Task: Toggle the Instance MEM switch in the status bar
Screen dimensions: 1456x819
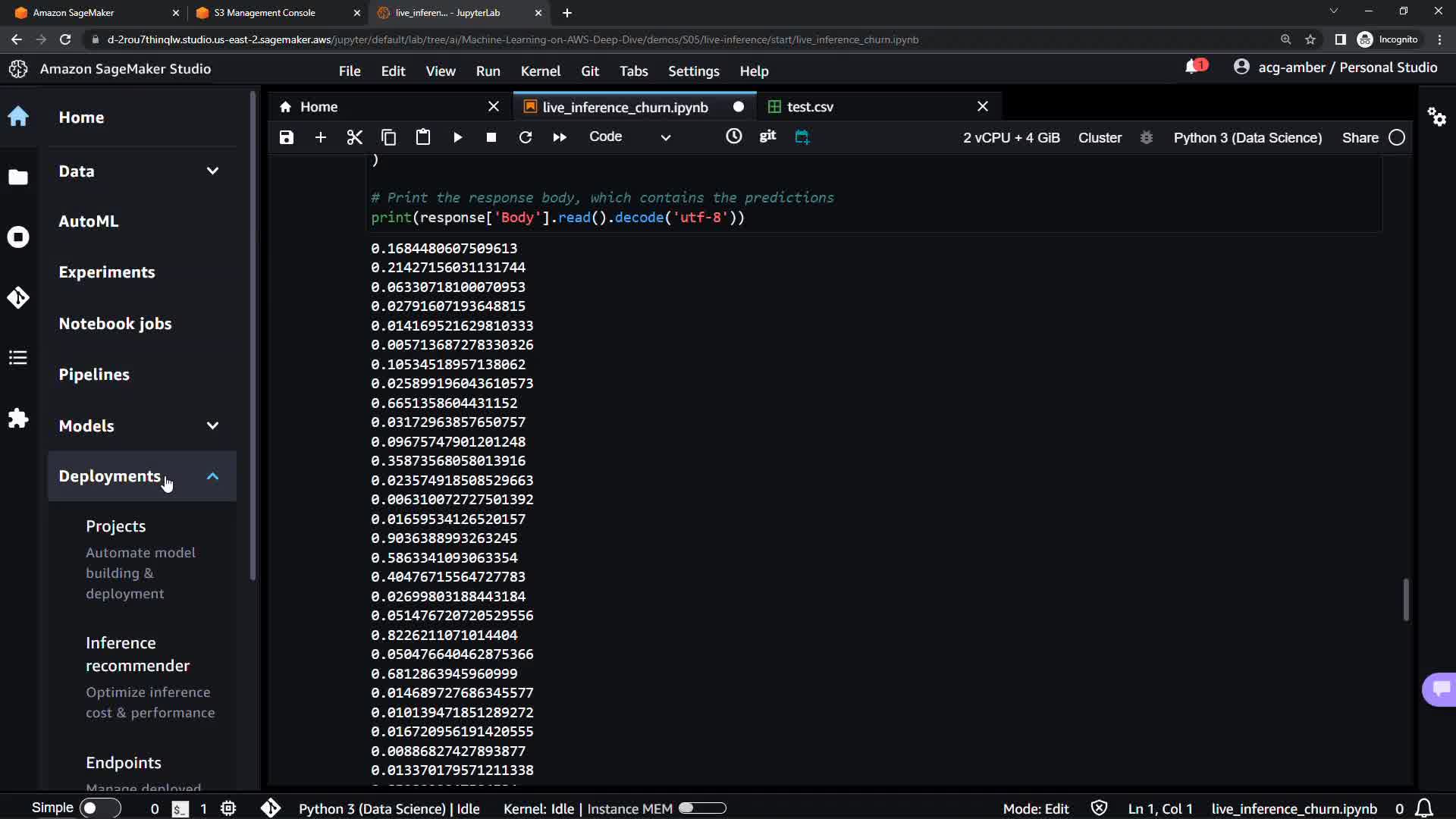Action: 702,808
